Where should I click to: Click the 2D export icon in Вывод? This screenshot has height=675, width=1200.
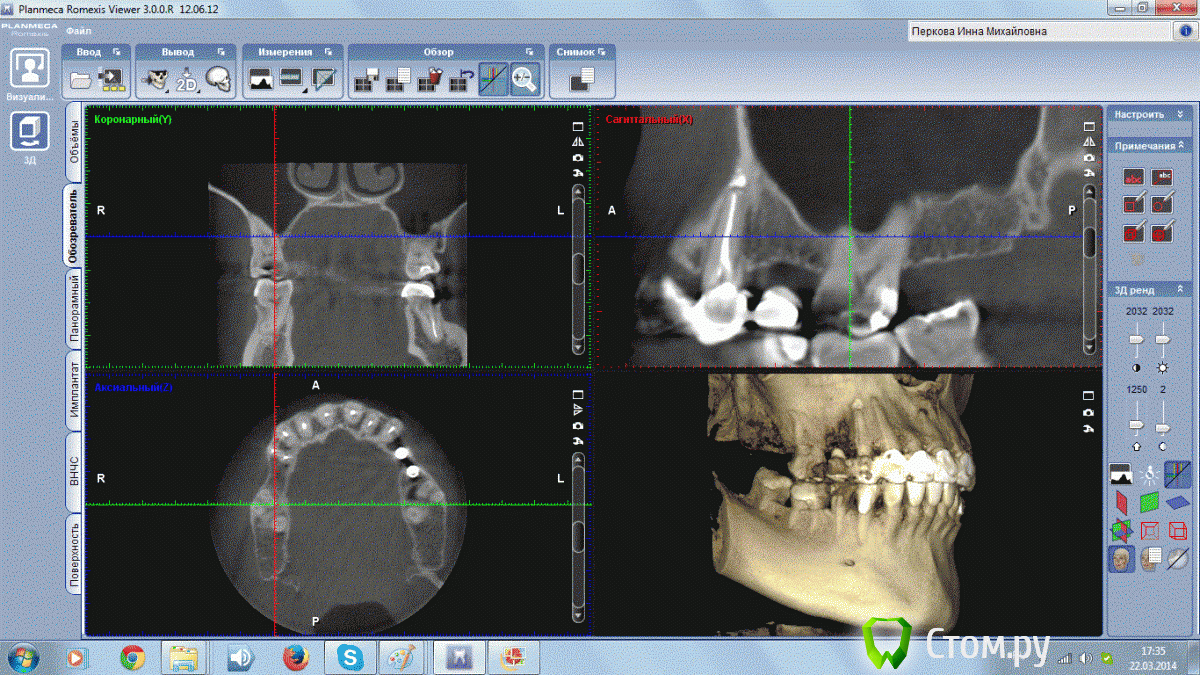coord(186,80)
